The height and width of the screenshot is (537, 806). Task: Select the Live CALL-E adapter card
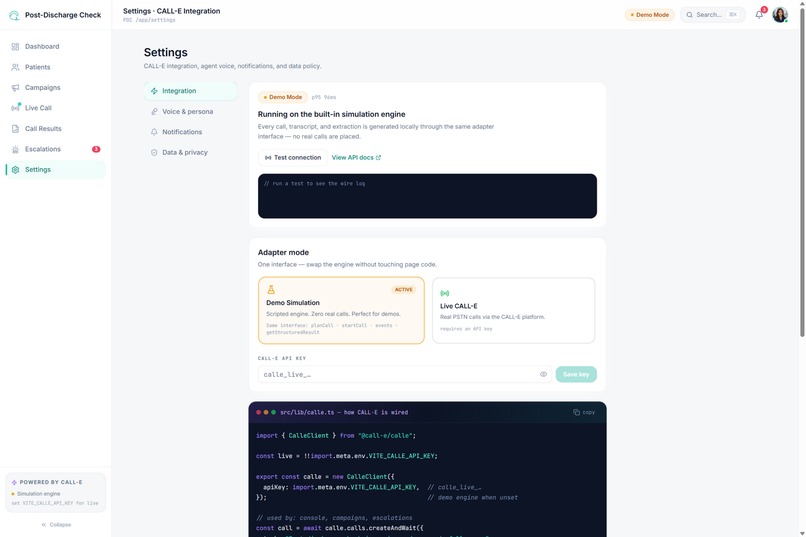pyautogui.click(x=514, y=310)
